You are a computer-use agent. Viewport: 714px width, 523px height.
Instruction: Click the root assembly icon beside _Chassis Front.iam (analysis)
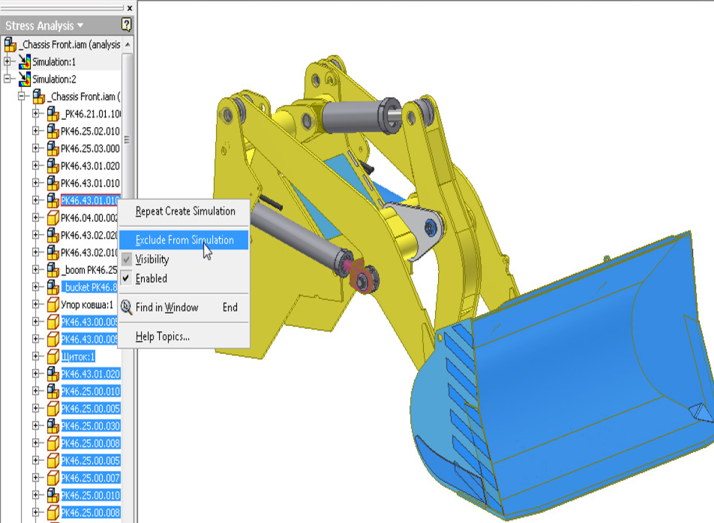[10, 45]
